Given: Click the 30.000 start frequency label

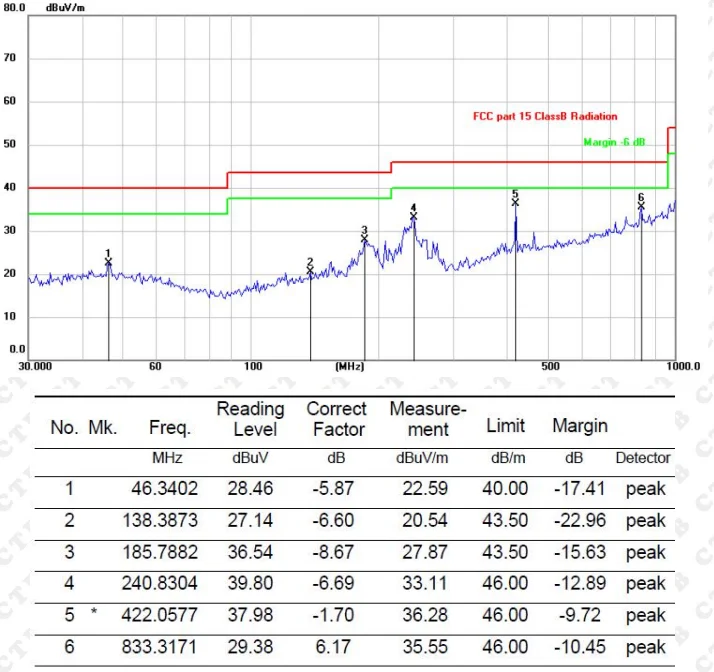Looking at the screenshot, I should click(x=35, y=367).
